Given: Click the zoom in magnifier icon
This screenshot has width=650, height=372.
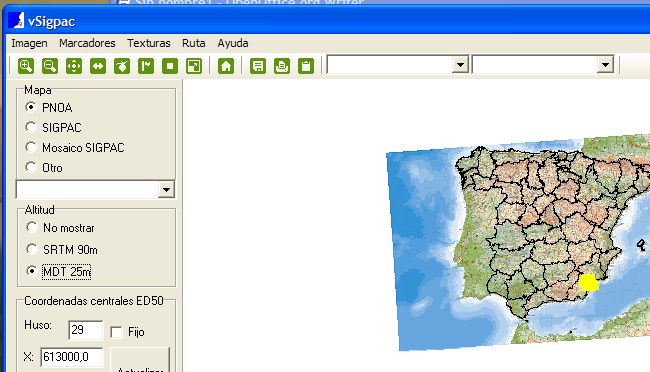Looking at the screenshot, I should click(26, 66).
